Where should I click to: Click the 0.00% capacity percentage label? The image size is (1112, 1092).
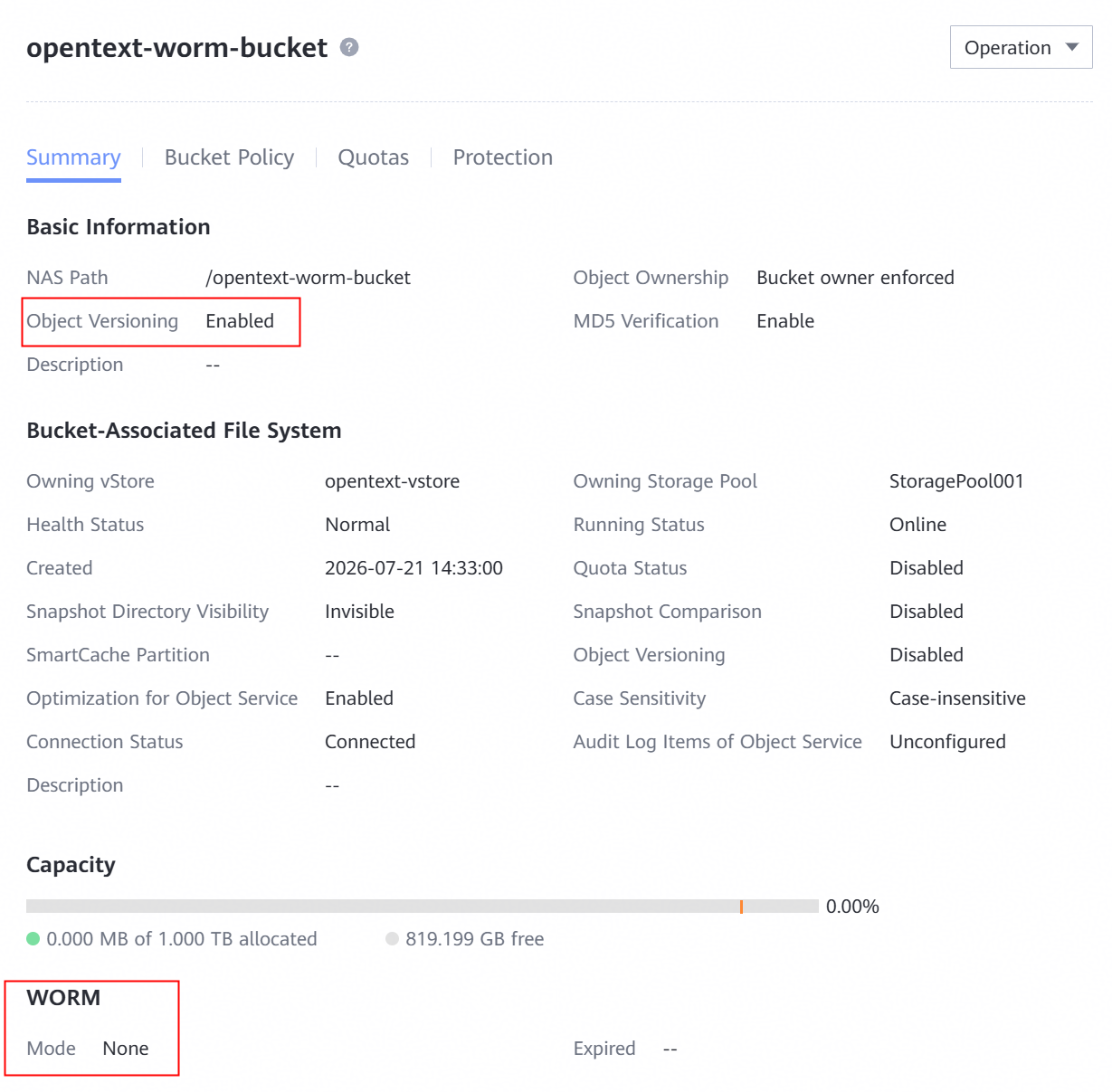(852, 907)
